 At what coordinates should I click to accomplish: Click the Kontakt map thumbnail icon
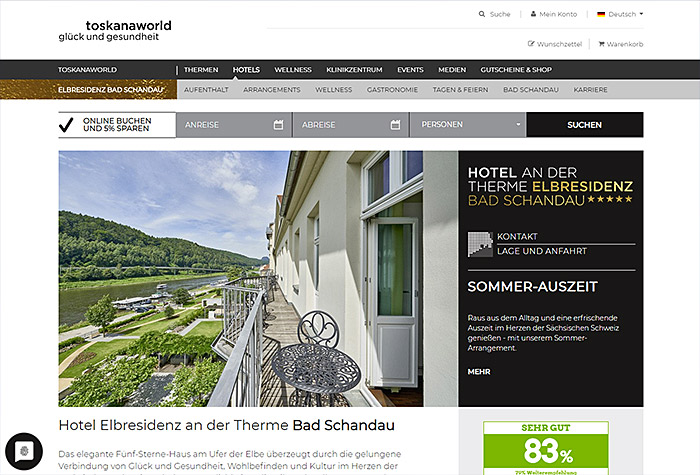click(x=480, y=244)
